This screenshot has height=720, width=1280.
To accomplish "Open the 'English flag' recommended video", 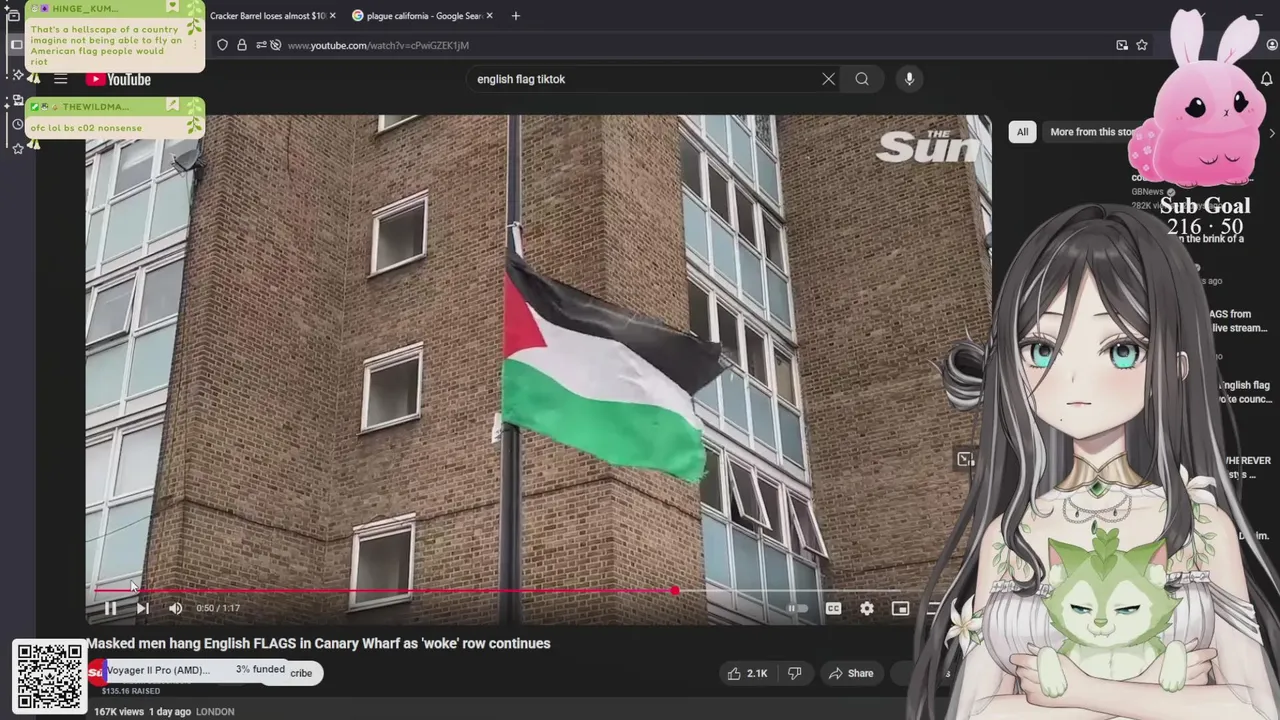I will click(1245, 392).
